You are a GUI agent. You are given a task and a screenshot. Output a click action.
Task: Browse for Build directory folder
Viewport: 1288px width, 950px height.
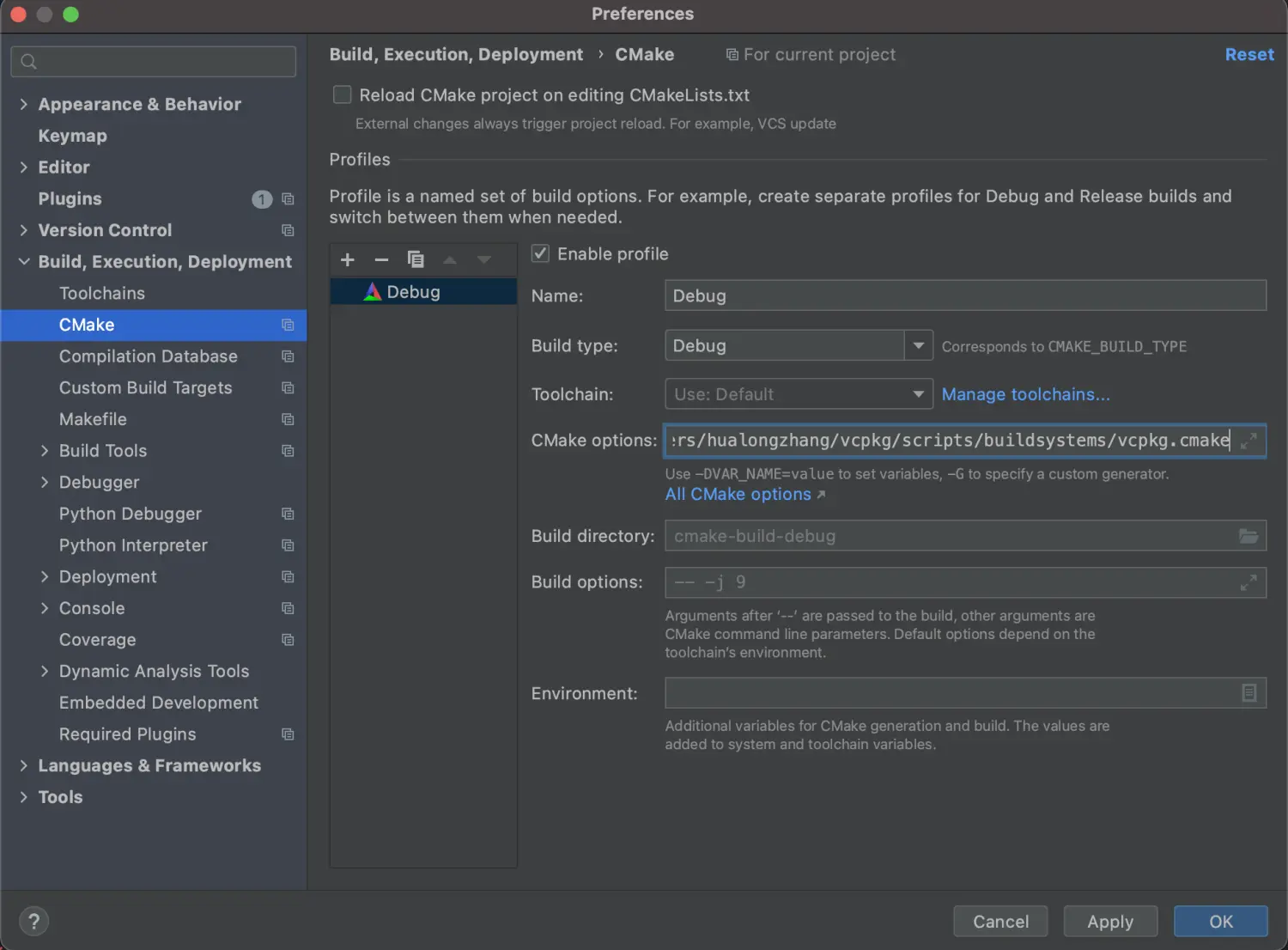click(x=1249, y=536)
